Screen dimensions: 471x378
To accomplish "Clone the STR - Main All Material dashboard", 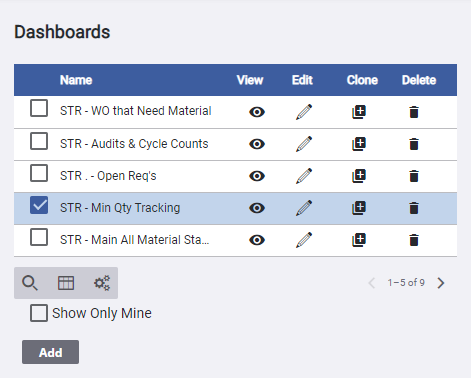I will coord(359,240).
